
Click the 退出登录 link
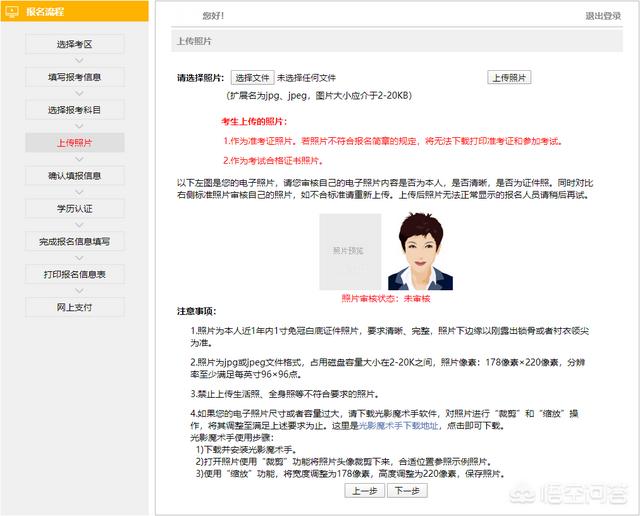coord(603,16)
